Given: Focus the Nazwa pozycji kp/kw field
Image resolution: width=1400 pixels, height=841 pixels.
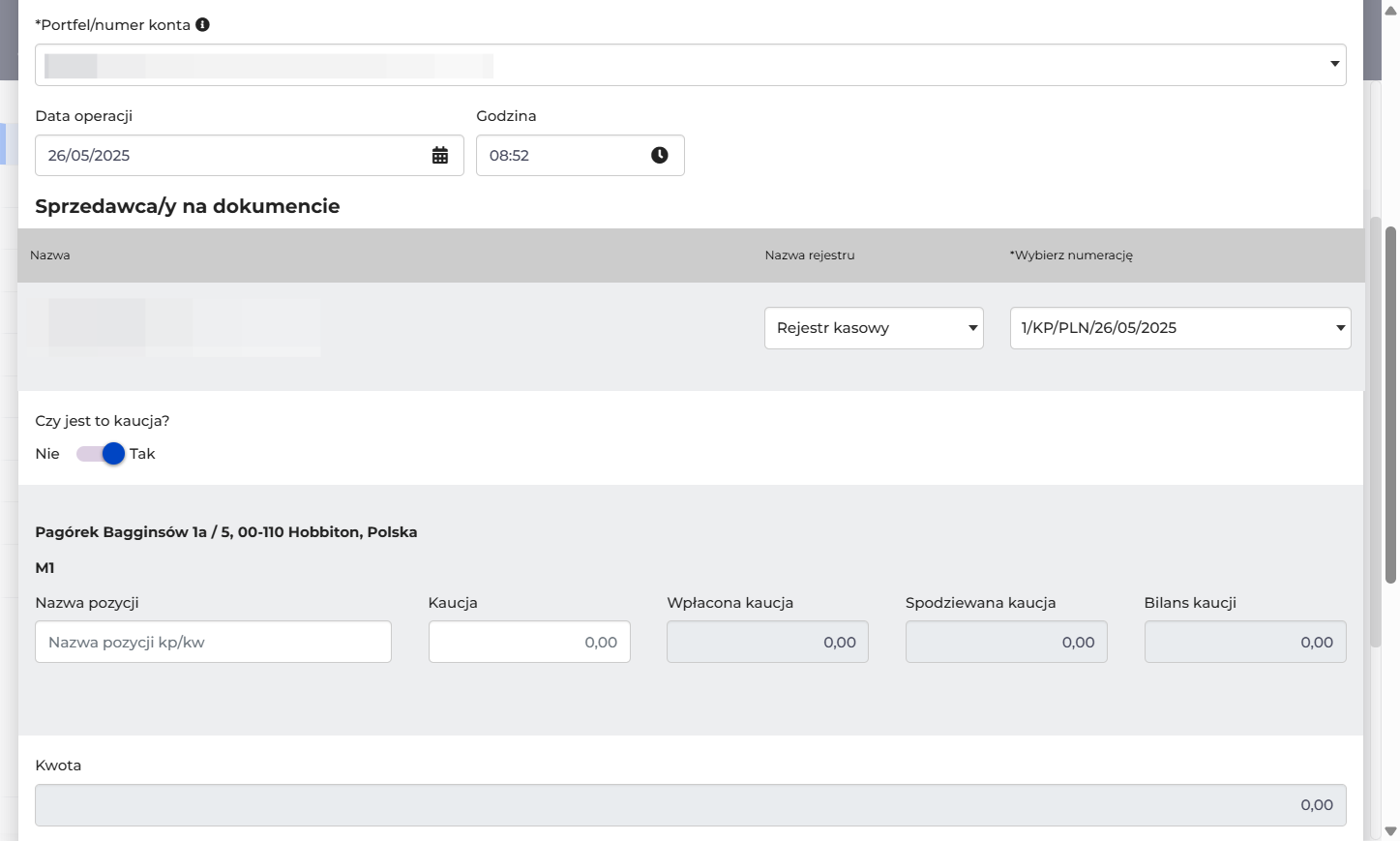Looking at the screenshot, I should [213, 642].
